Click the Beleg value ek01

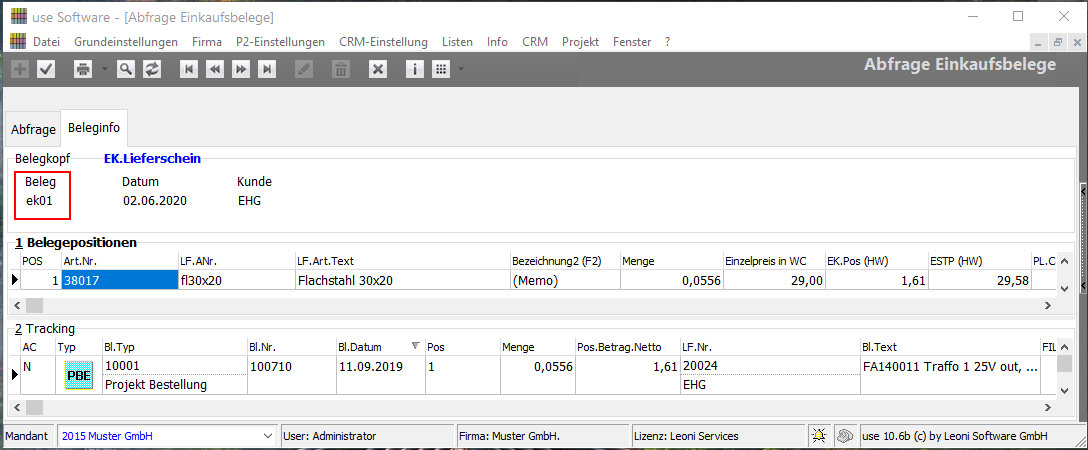(x=39, y=201)
